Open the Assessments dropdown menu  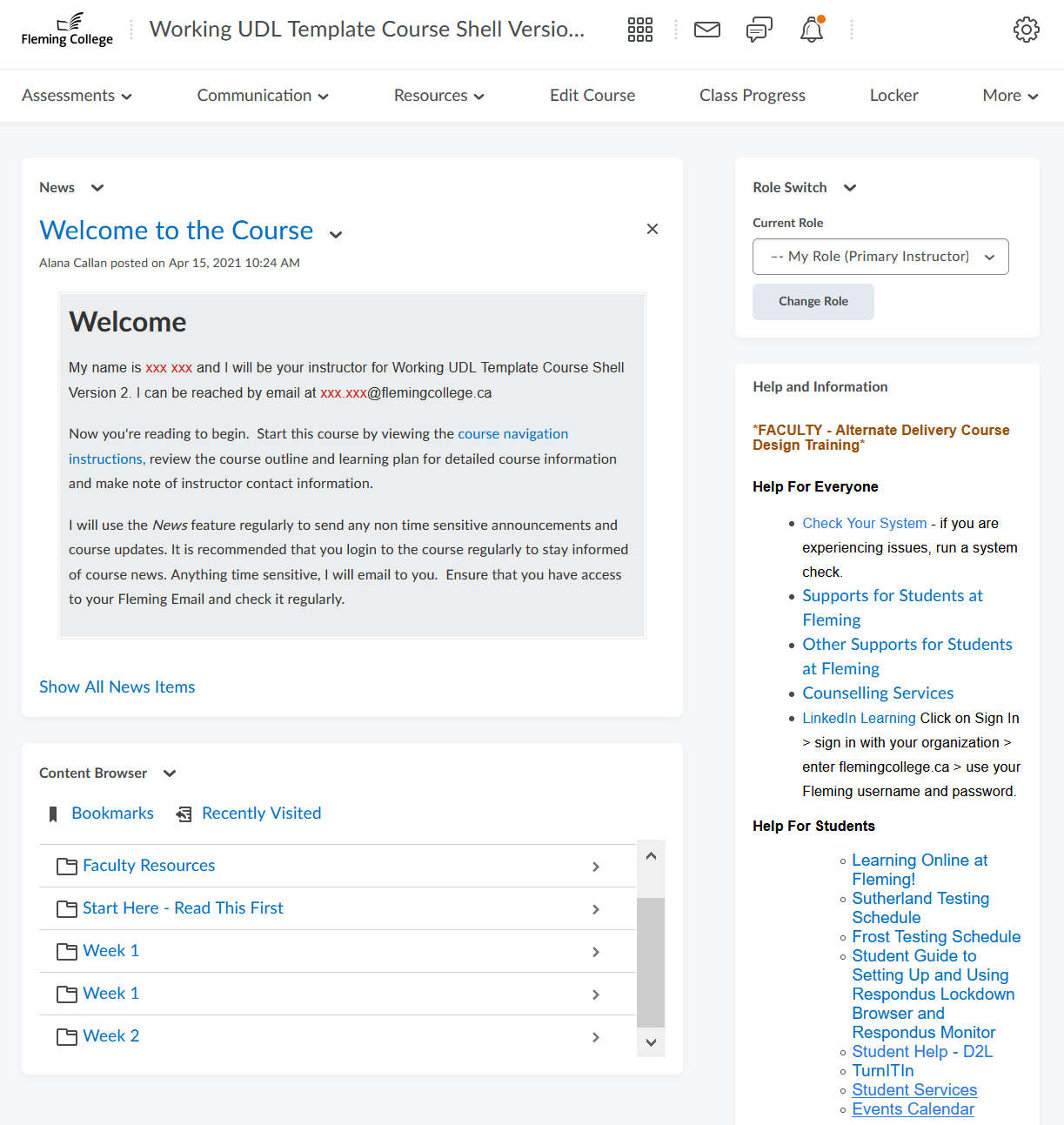point(77,96)
